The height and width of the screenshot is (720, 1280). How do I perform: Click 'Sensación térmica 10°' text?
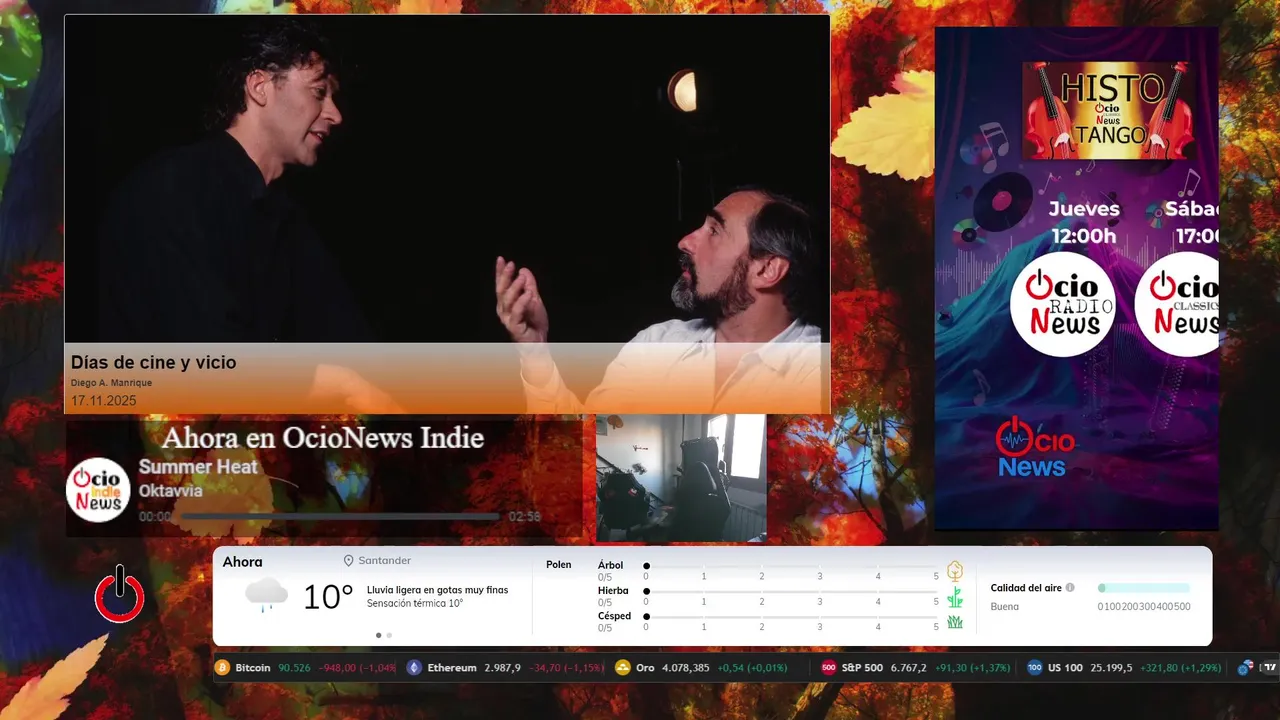click(x=415, y=603)
